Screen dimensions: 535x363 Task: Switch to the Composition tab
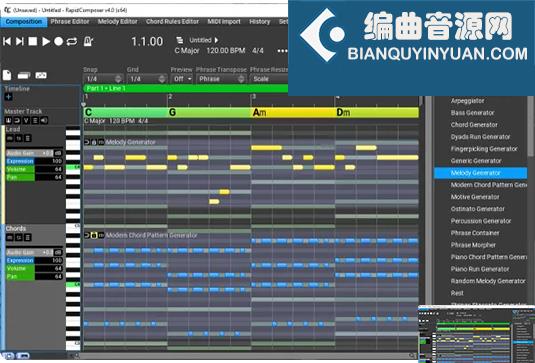[24, 21]
